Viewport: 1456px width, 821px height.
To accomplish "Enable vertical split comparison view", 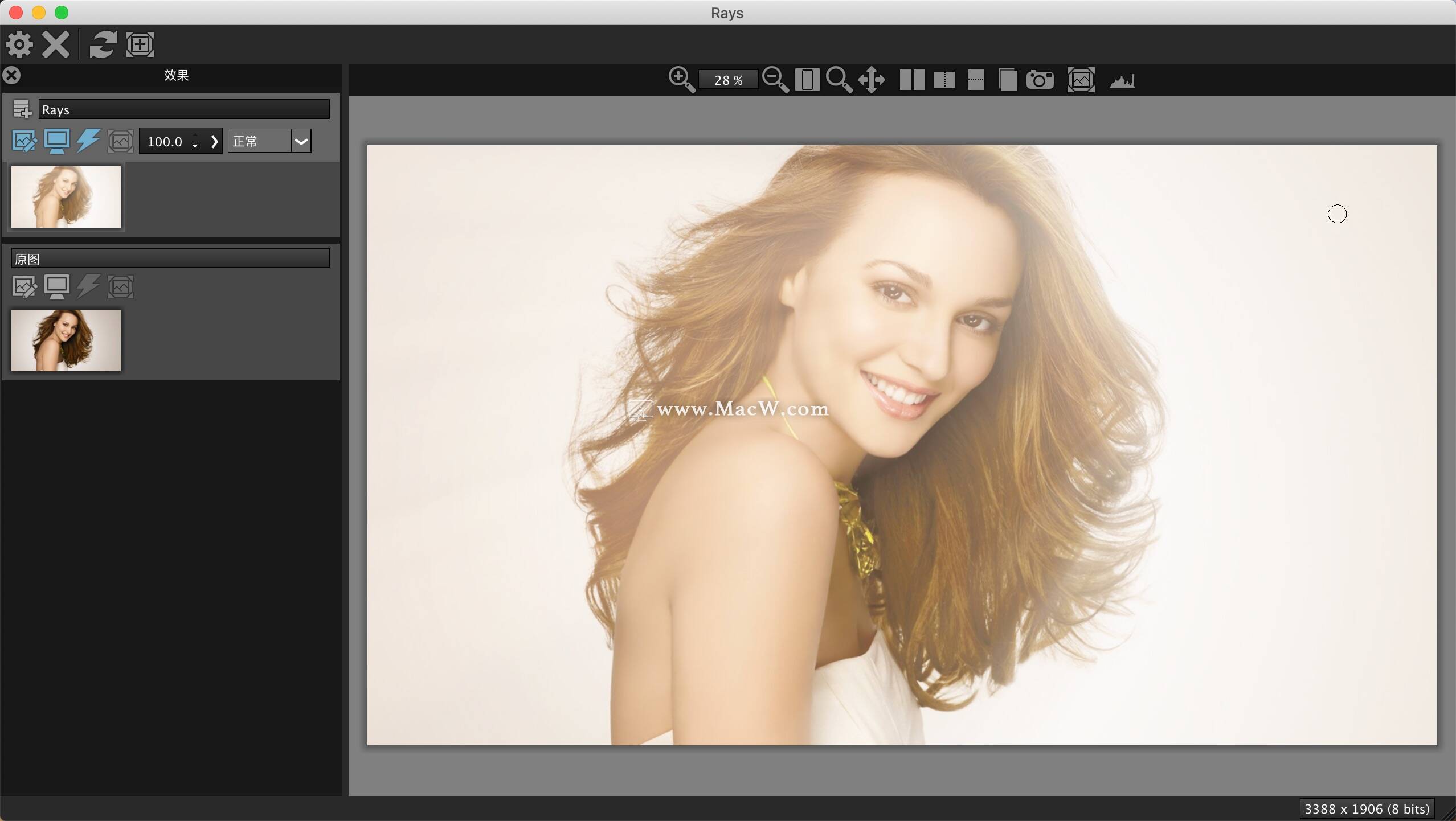I will [x=944, y=80].
